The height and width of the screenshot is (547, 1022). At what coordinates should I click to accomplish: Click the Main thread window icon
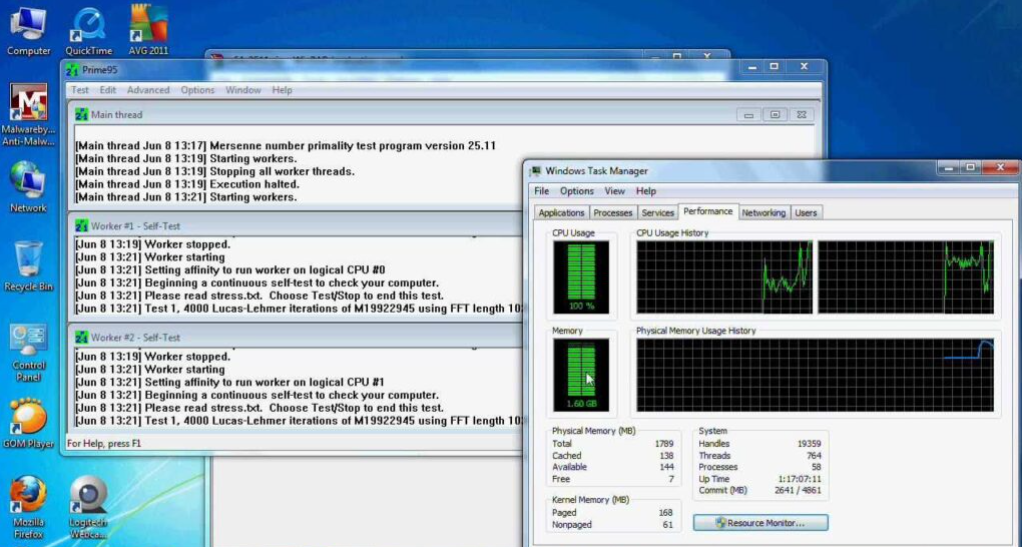tap(81, 115)
